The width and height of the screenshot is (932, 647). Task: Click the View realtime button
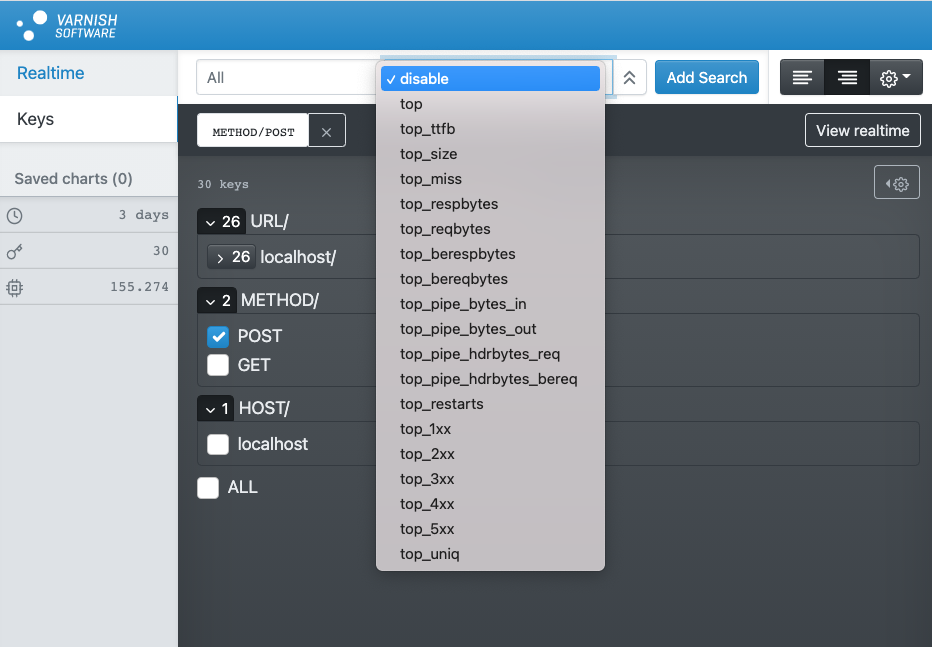tap(862, 130)
